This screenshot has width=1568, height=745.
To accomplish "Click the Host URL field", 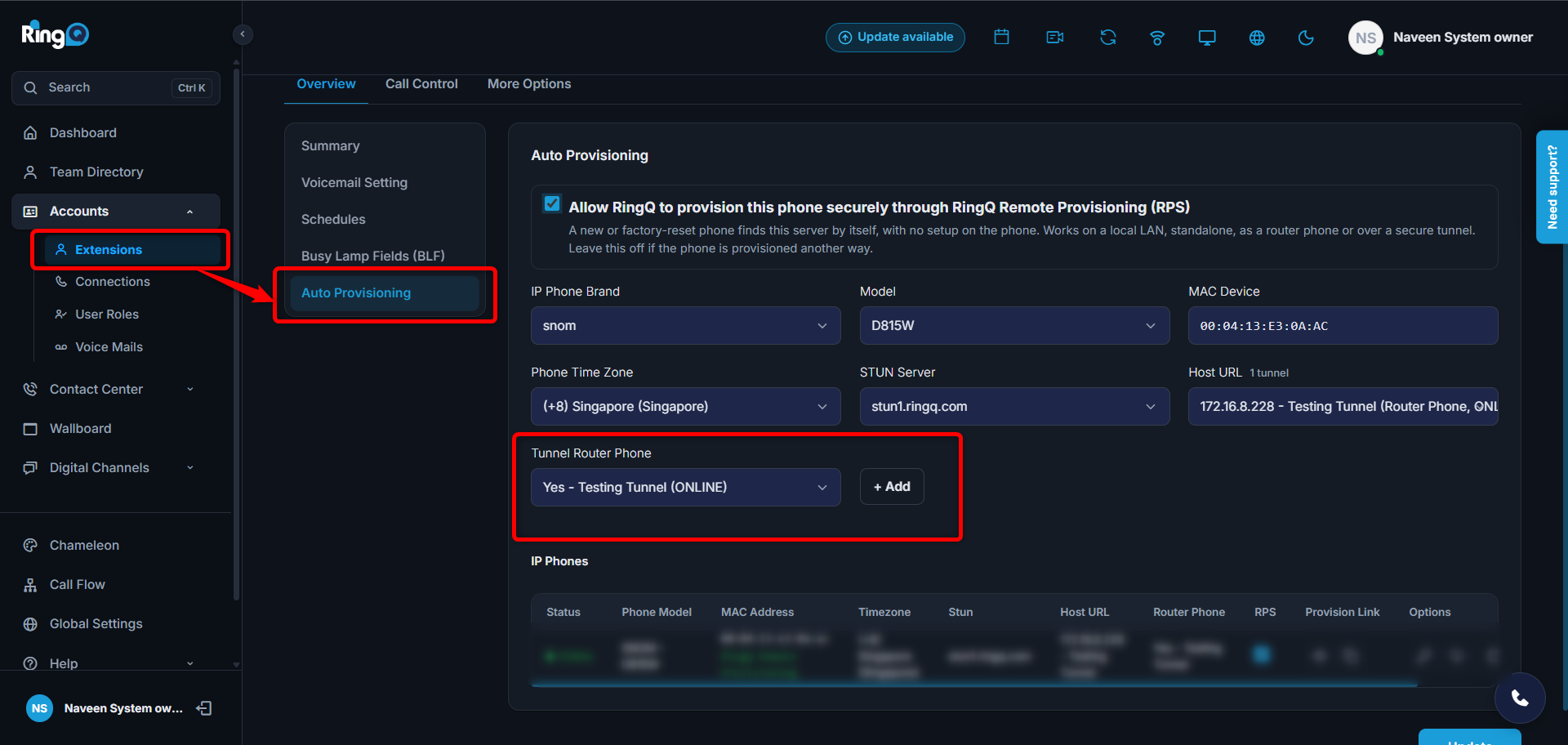I will 1343,406.
